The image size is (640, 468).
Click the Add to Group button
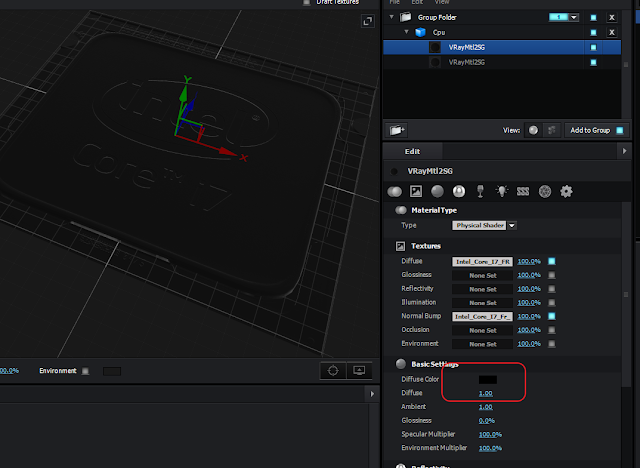tap(596, 130)
